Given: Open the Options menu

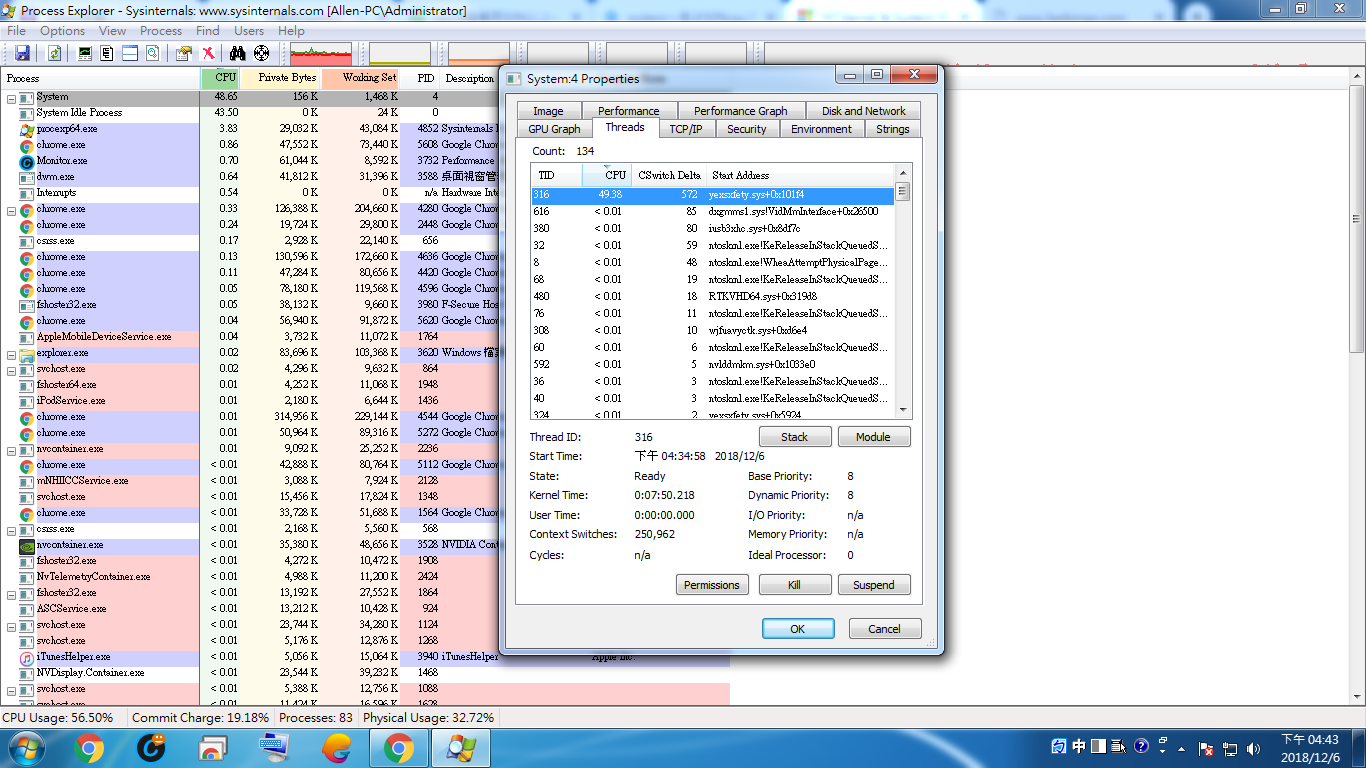Looking at the screenshot, I should click(62, 31).
